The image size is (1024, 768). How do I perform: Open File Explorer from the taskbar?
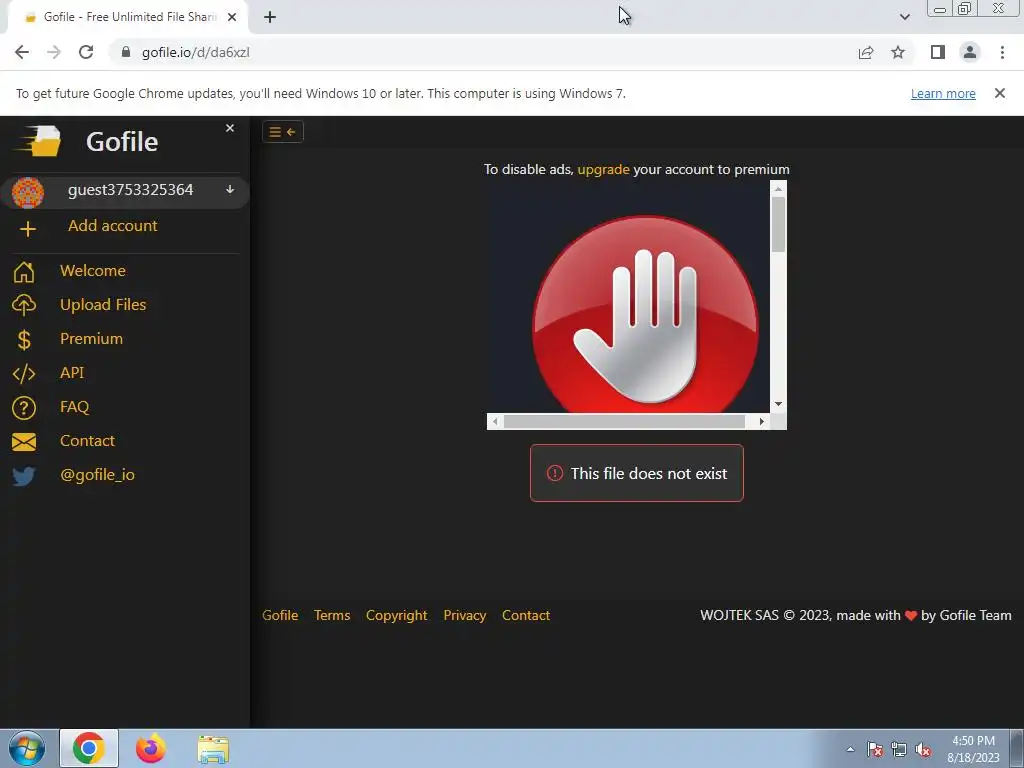point(214,750)
